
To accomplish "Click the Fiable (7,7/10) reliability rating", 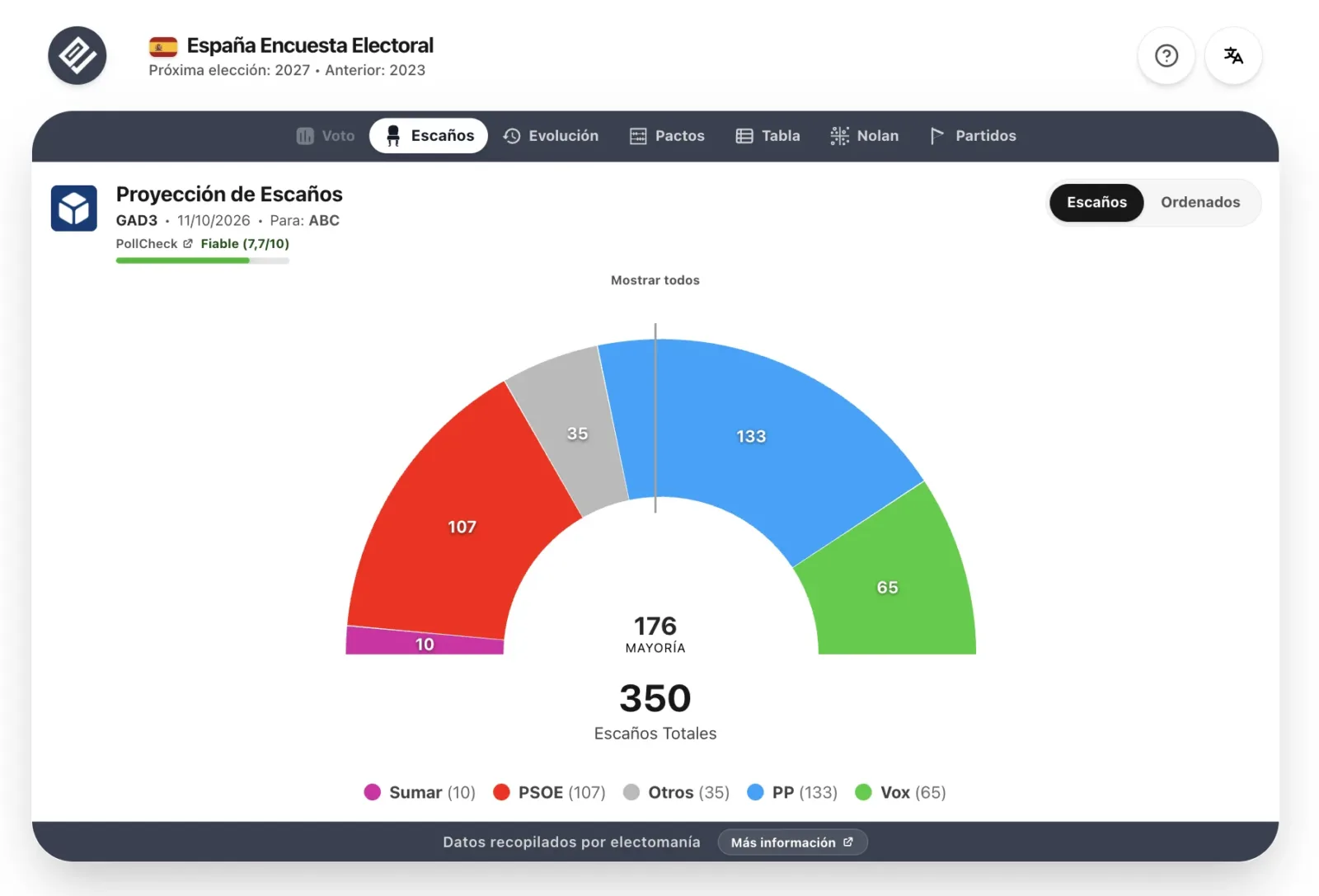I will click(x=245, y=244).
